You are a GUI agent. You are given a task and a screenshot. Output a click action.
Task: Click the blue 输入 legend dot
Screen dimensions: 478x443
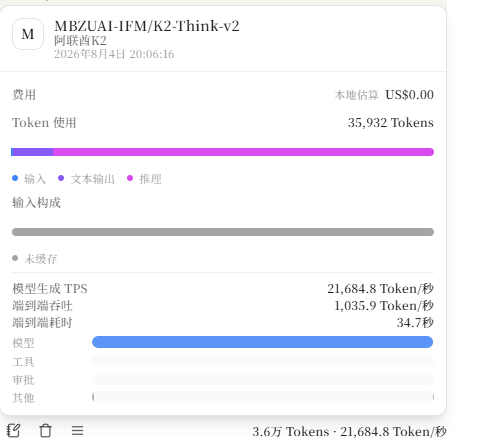click(15, 178)
